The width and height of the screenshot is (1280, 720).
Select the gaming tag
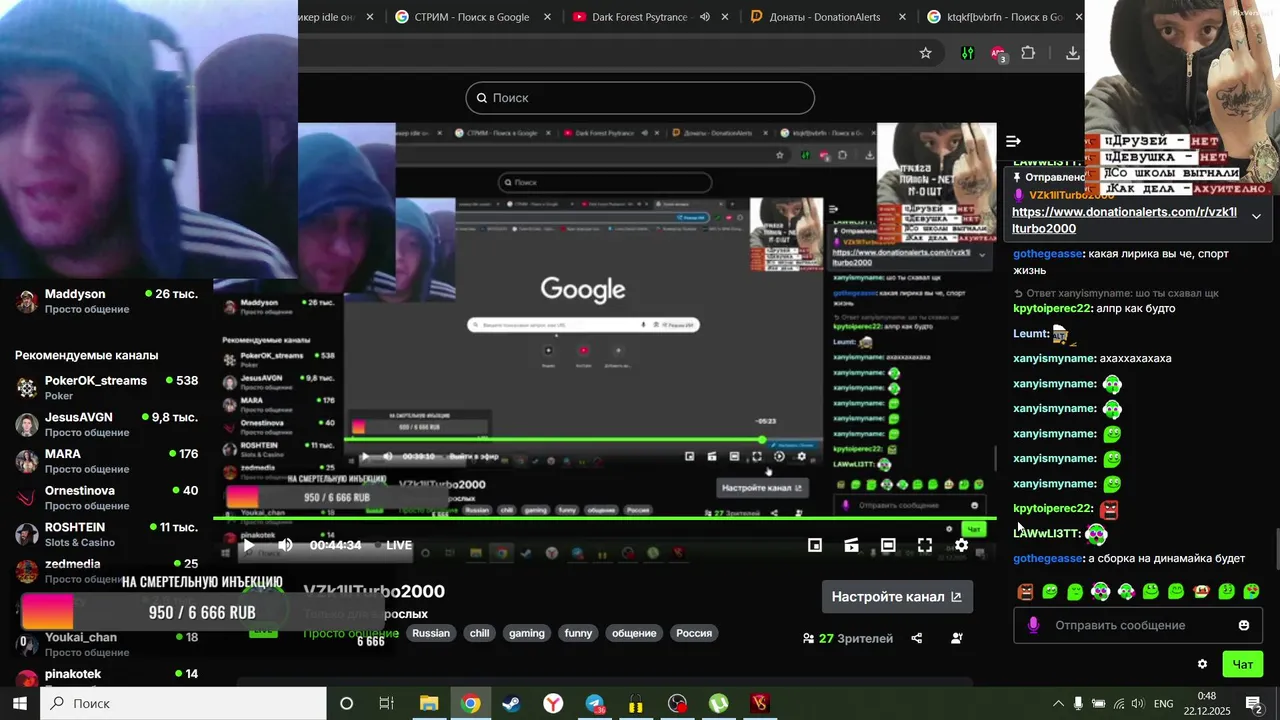527,633
